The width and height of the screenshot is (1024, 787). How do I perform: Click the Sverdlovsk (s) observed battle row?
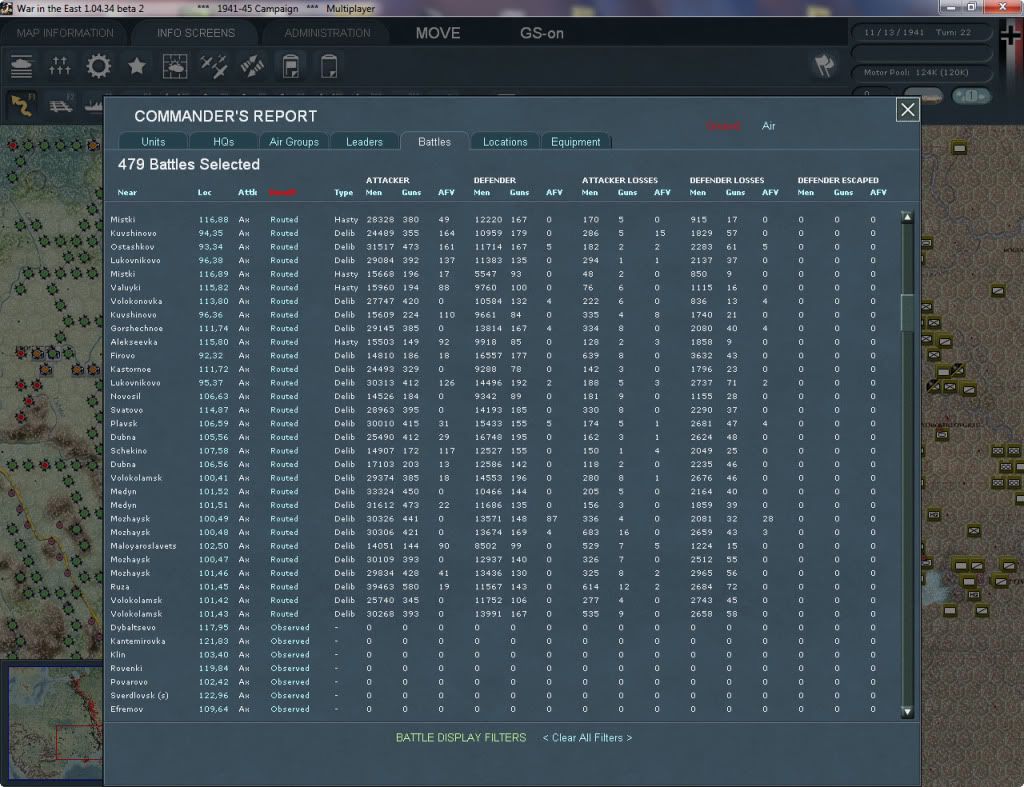click(x=496, y=696)
